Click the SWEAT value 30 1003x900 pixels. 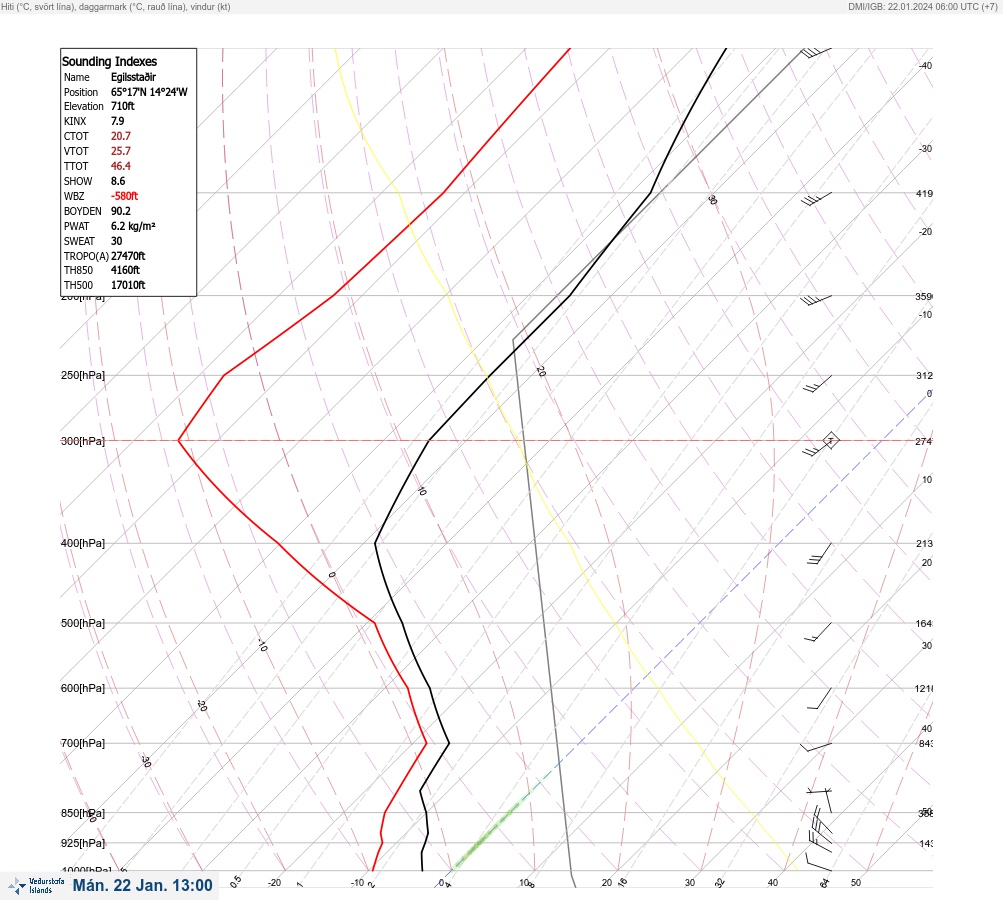116,241
